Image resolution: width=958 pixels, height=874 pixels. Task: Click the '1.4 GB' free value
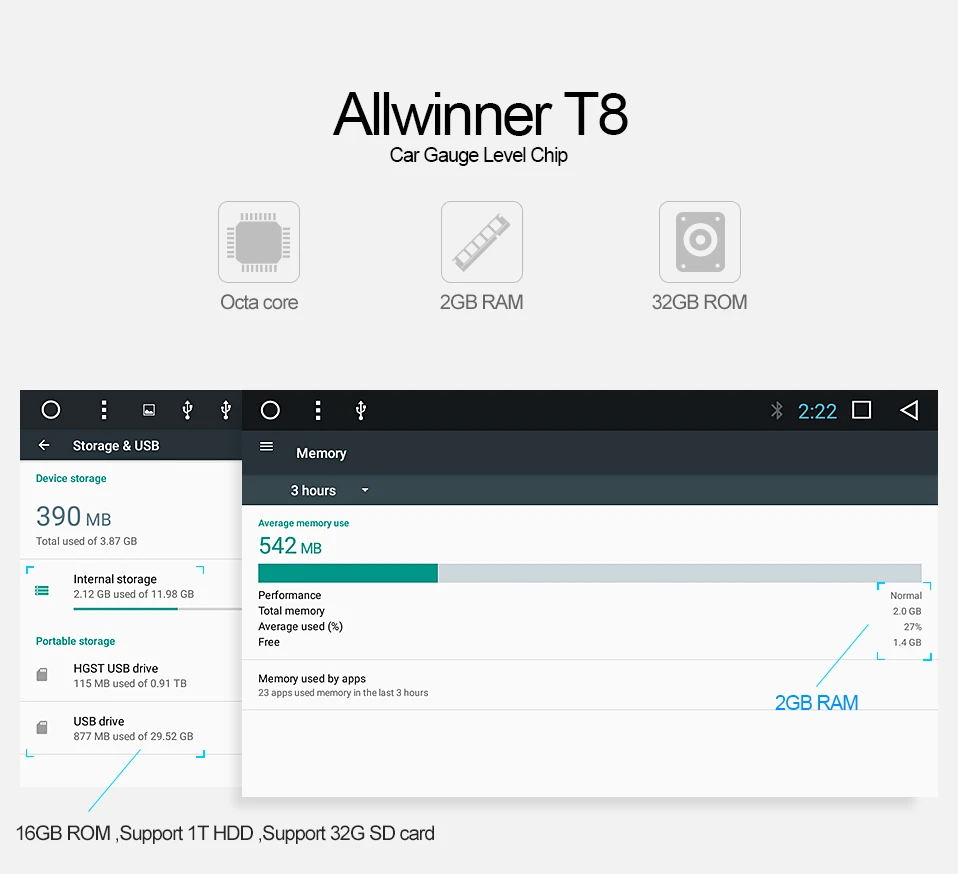(907, 643)
